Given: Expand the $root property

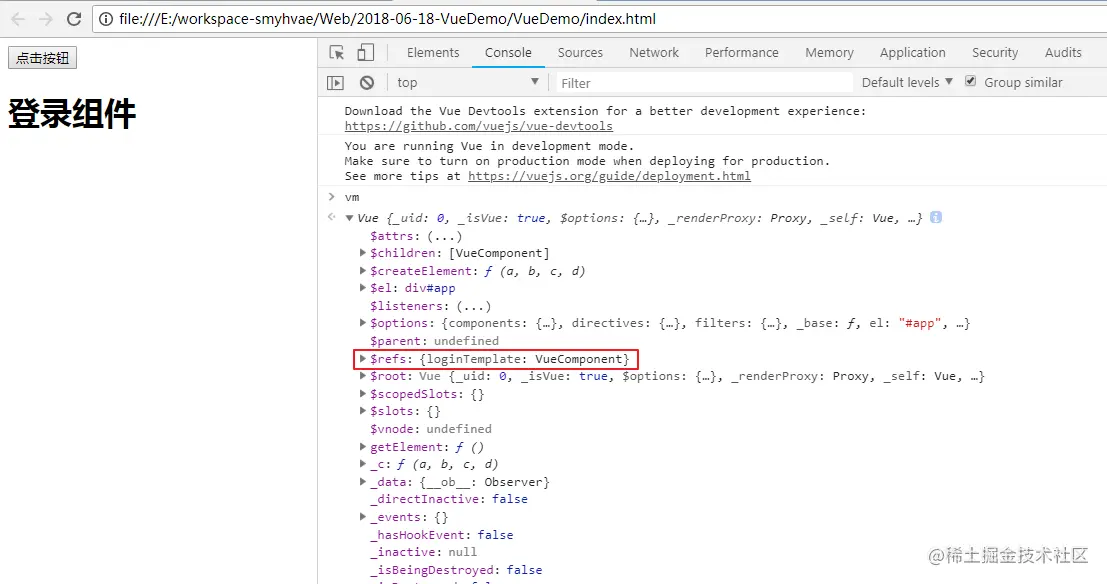Looking at the screenshot, I should point(363,376).
